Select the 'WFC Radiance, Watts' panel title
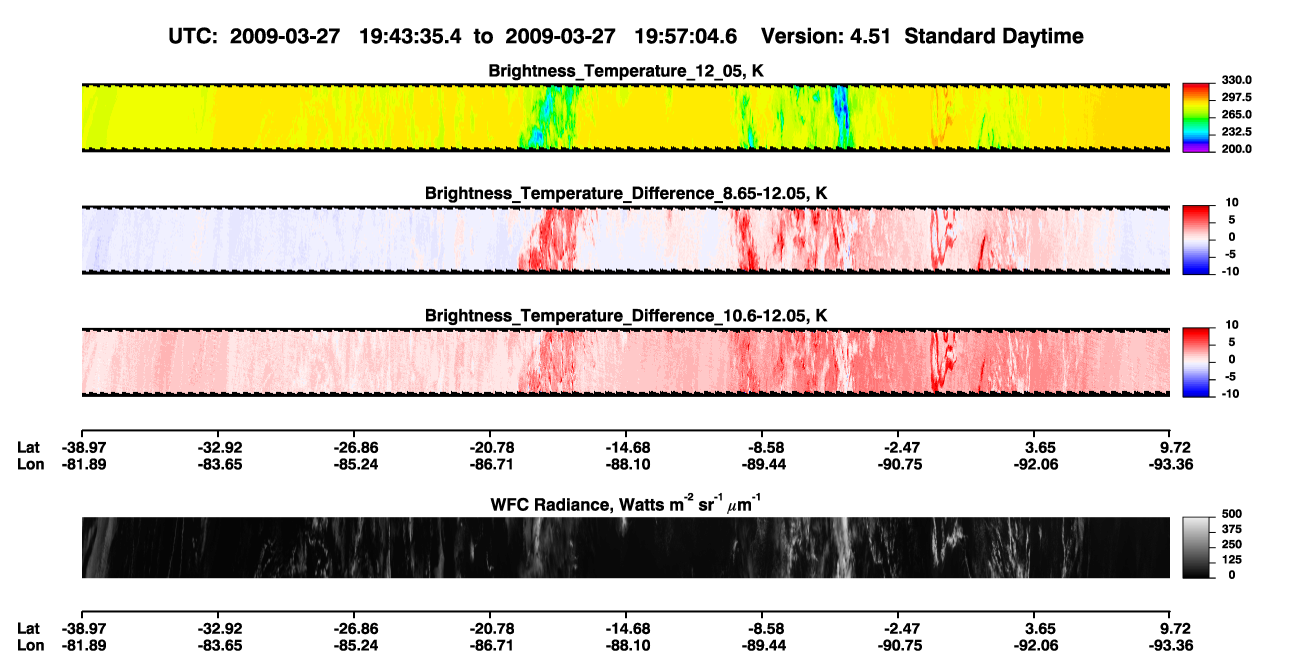This screenshot has height=667, width=1300. click(x=625, y=503)
